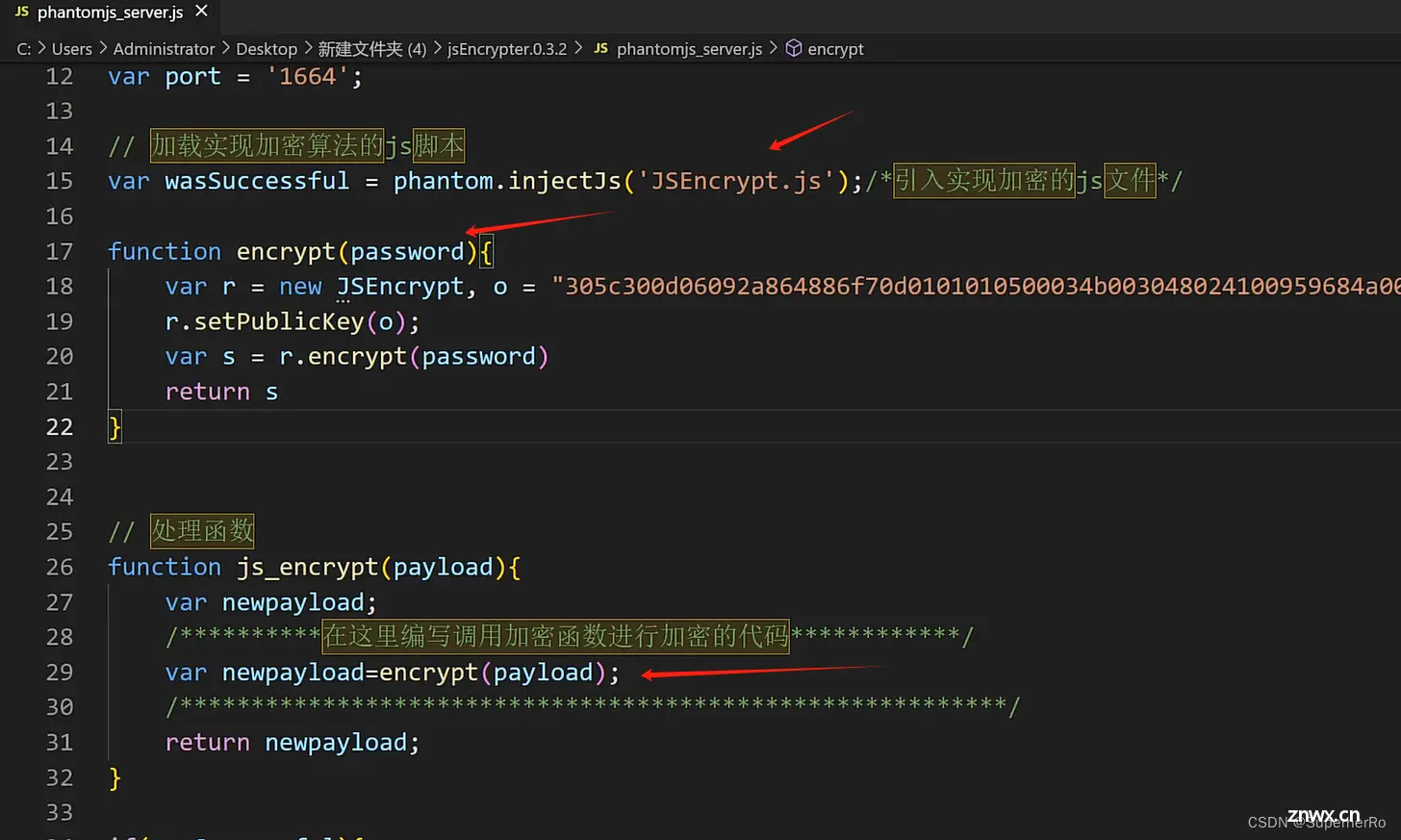
Task: Click comment 在这里编写调用加密函数进行加密的代码
Action: click(555, 636)
